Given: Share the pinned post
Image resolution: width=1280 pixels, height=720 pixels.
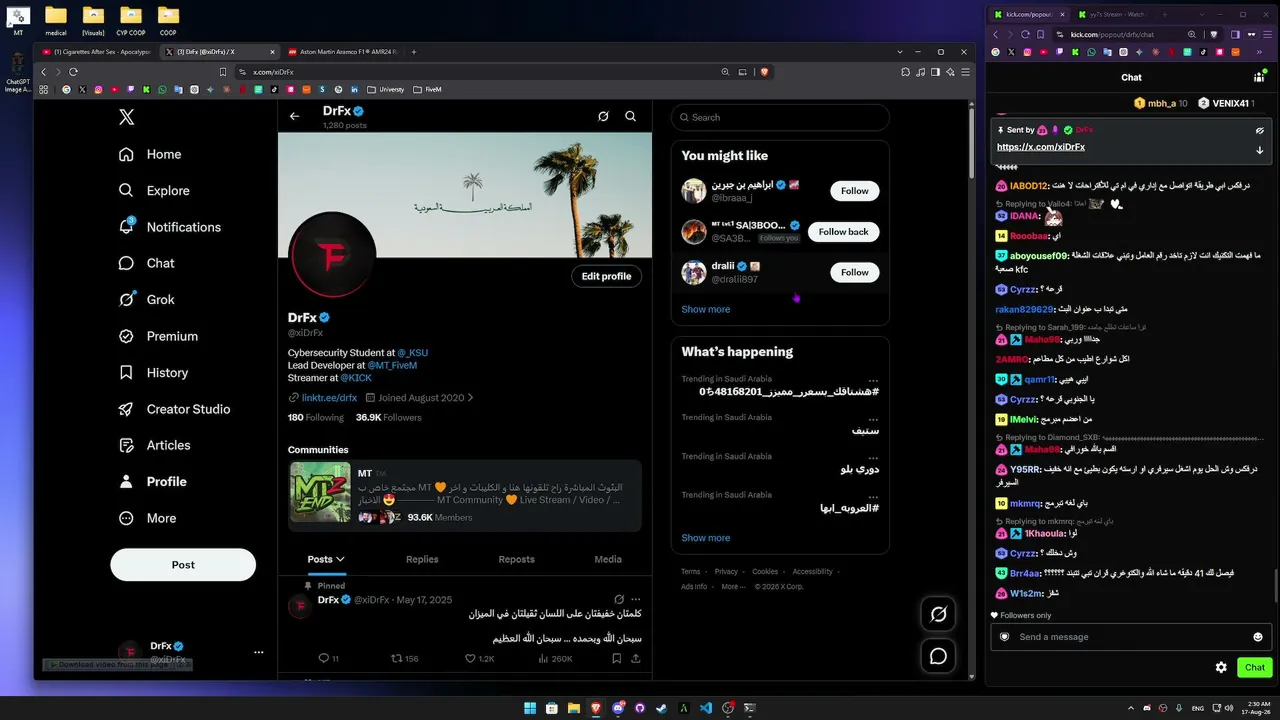Looking at the screenshot, I should 635,658.
